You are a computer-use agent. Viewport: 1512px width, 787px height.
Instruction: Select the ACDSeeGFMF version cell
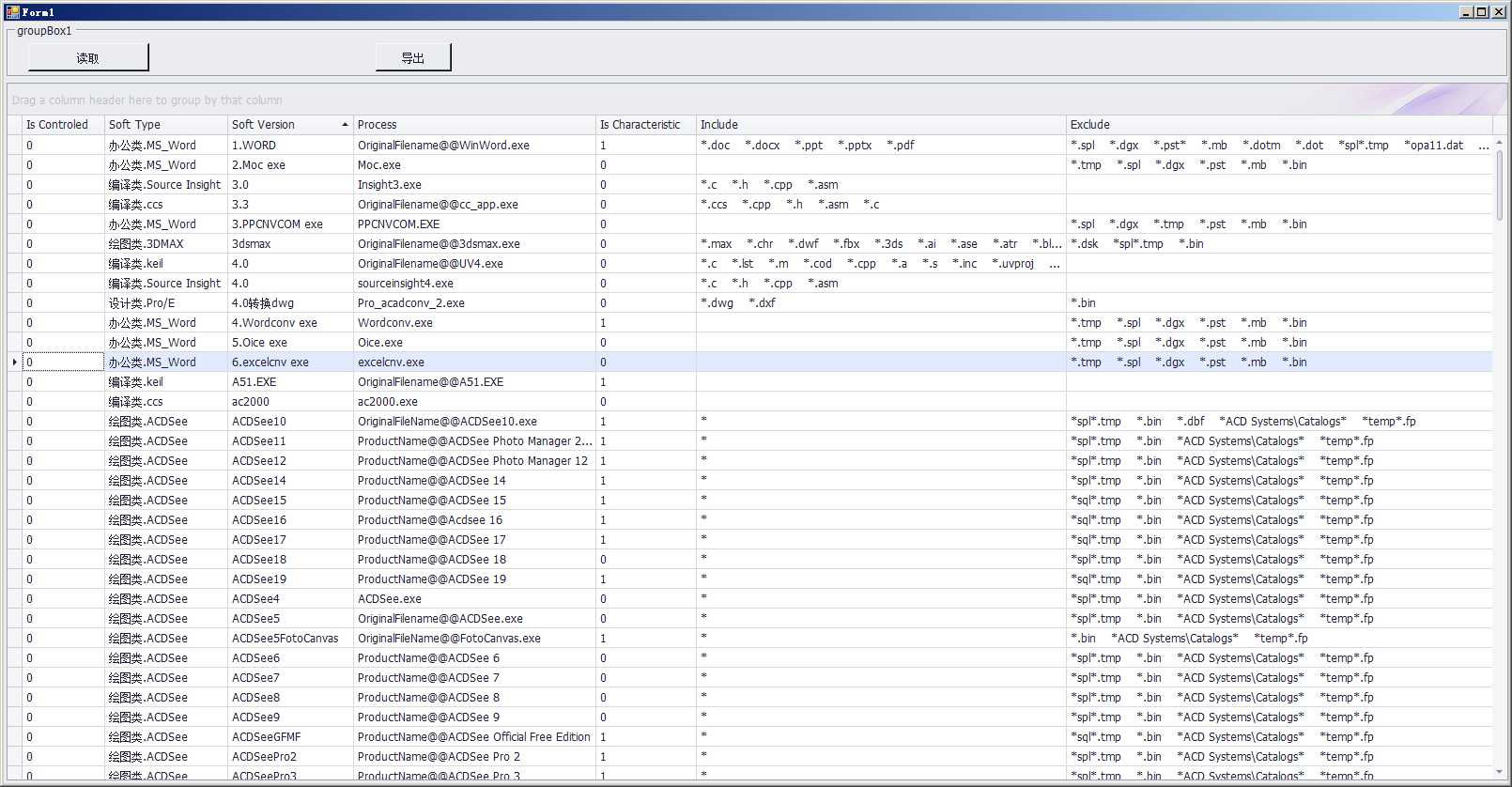point(290,736)
